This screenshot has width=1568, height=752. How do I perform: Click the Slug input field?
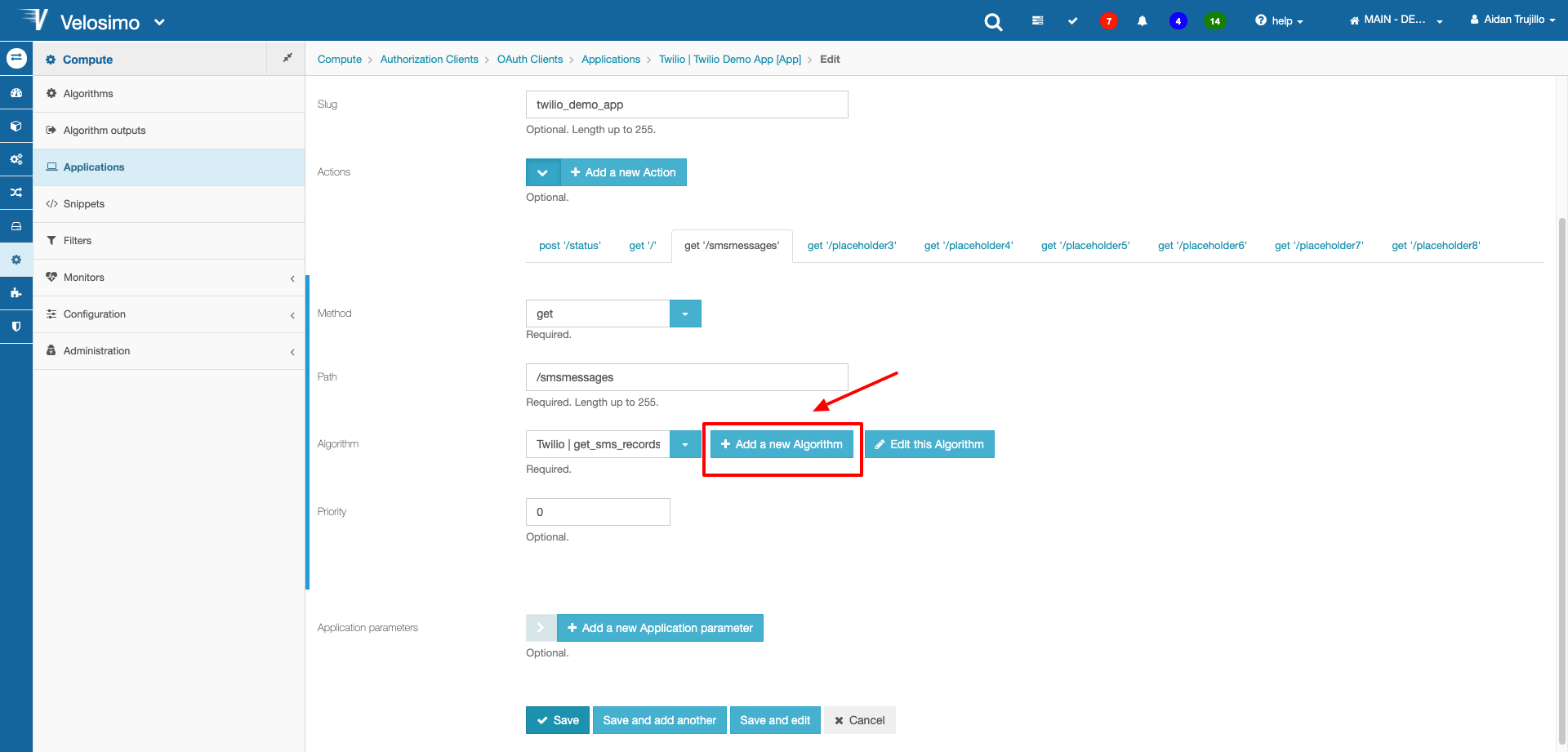click(687, 105)
